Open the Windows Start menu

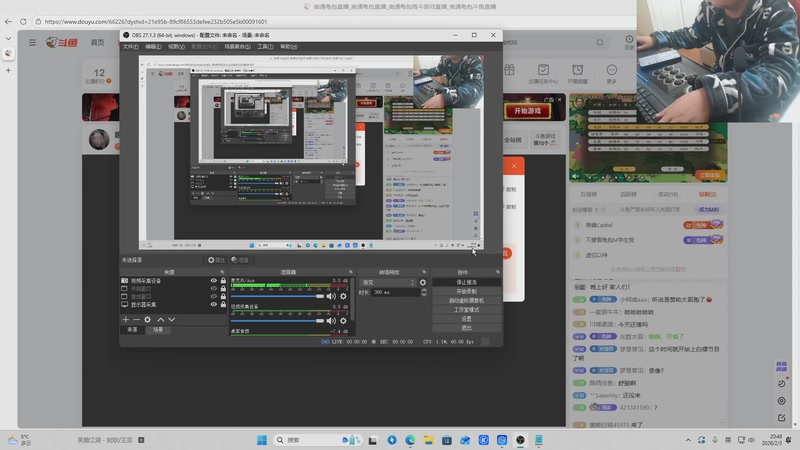262,440
